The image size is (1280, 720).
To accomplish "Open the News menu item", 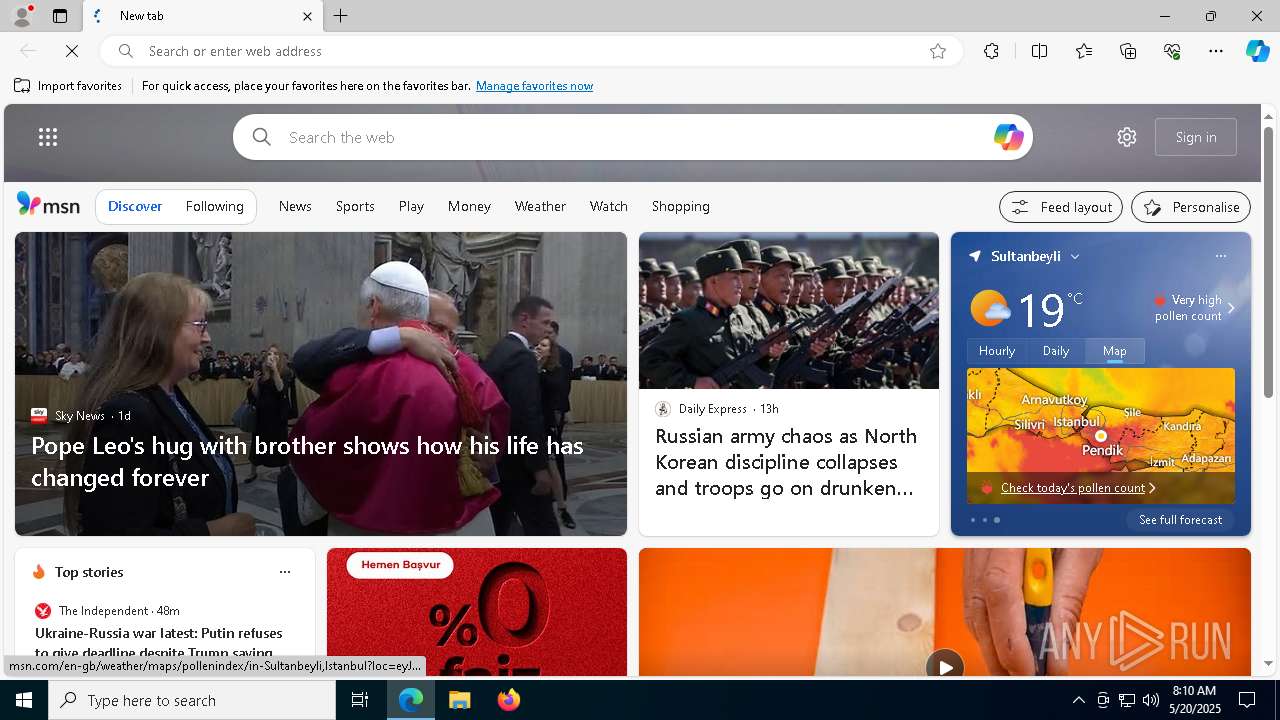I will pyautogui.click(x=295, y=206).
